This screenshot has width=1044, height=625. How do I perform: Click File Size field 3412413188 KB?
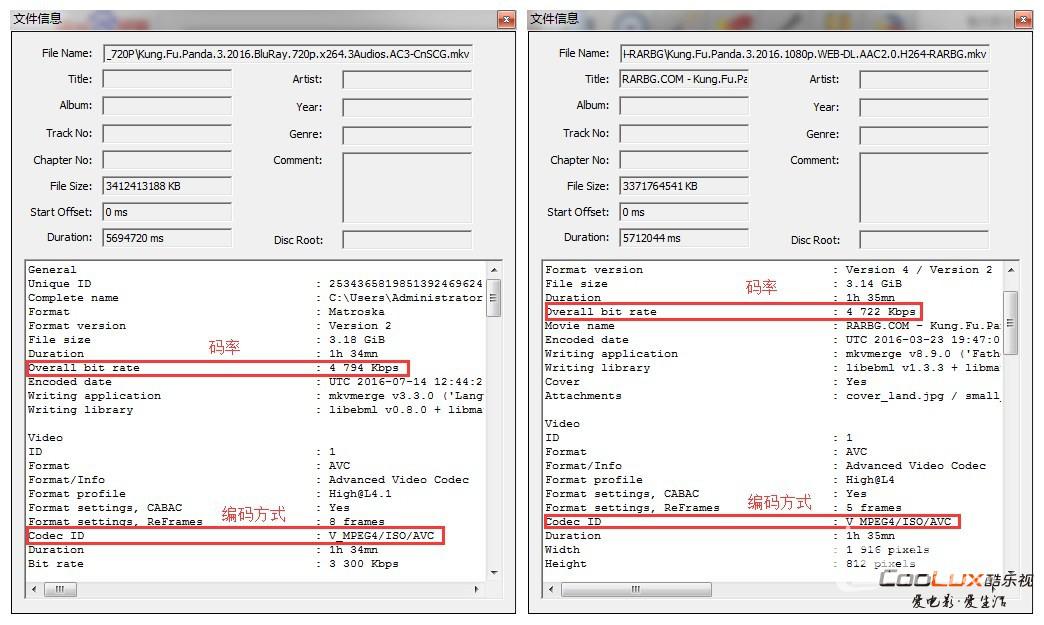(x=167, y=186)
